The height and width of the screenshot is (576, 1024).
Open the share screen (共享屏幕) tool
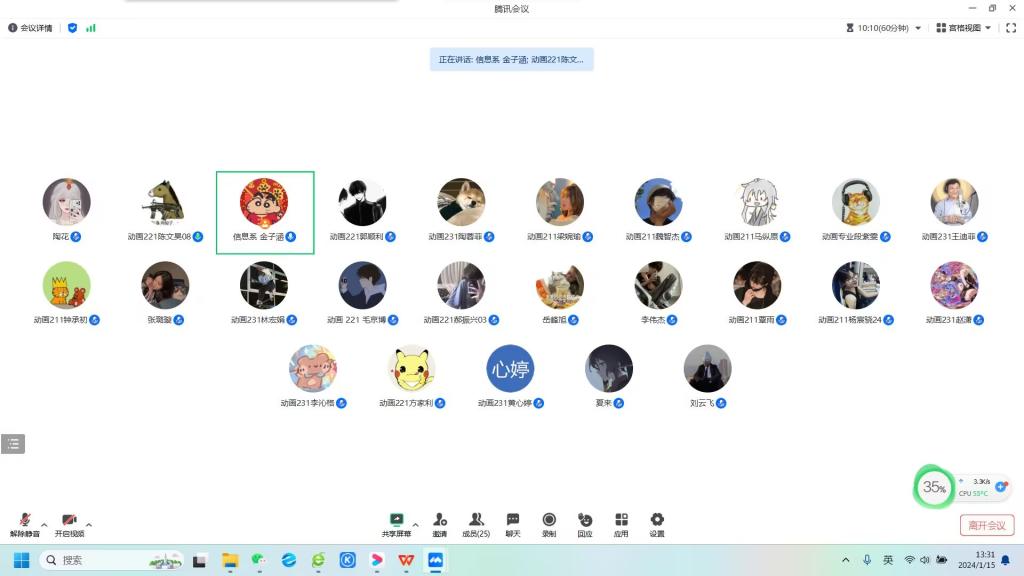[x=396, y=524]
